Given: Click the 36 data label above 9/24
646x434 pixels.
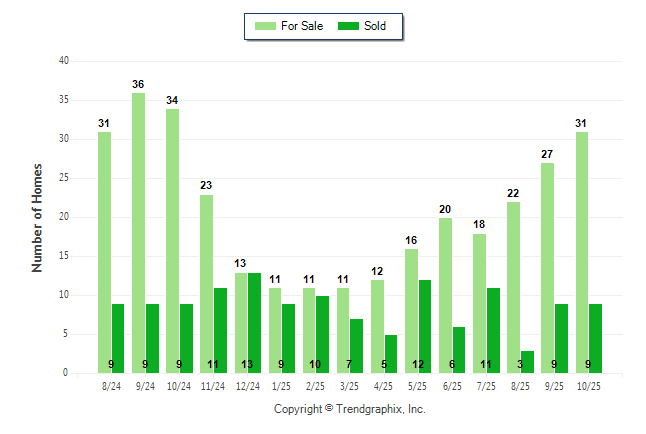Looking at the screenshot, I should point(138,84).
